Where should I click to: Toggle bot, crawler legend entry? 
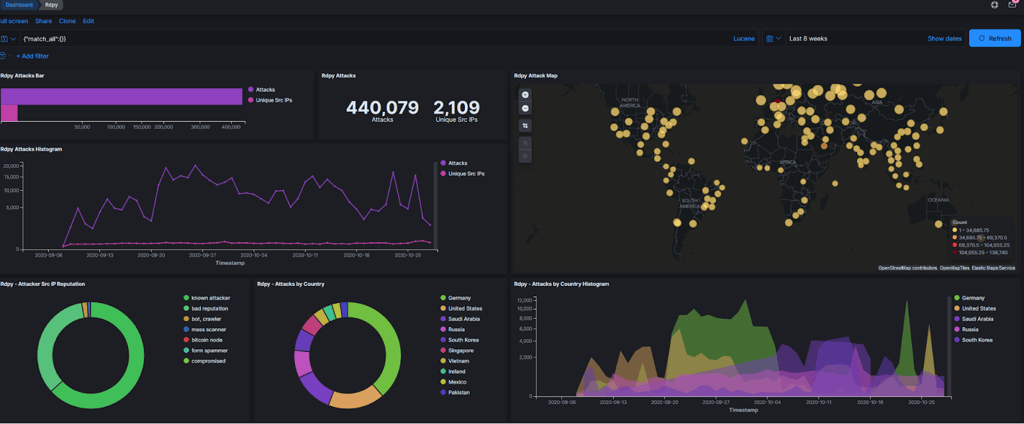click(x=204, y=319)
